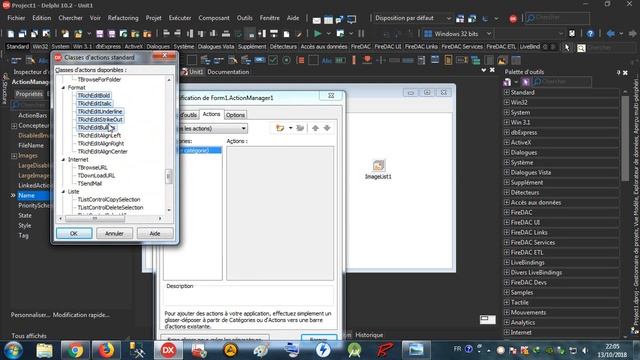
Task: Click the Pause button in debug toolbar
Action: click(x=361, y=34)
